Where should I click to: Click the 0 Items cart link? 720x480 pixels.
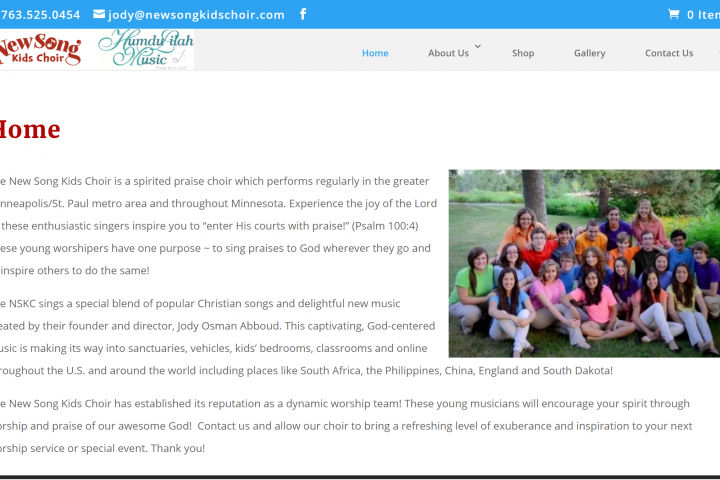click(x=703, y=15)
